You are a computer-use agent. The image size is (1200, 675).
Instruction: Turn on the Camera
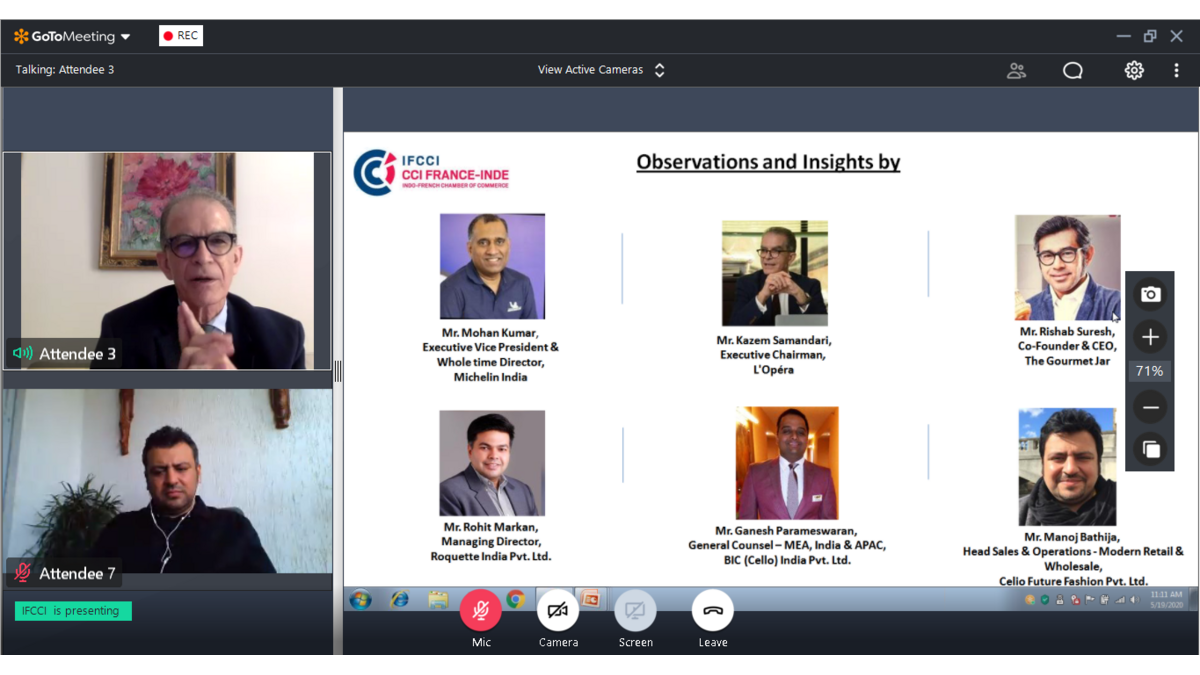coord(558,611)
